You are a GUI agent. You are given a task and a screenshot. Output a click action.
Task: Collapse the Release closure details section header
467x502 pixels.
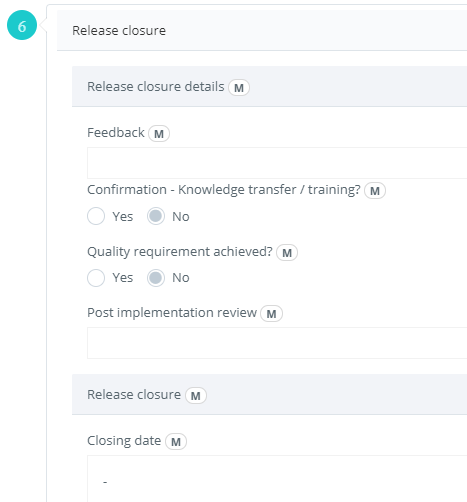[x=269, y=86]
